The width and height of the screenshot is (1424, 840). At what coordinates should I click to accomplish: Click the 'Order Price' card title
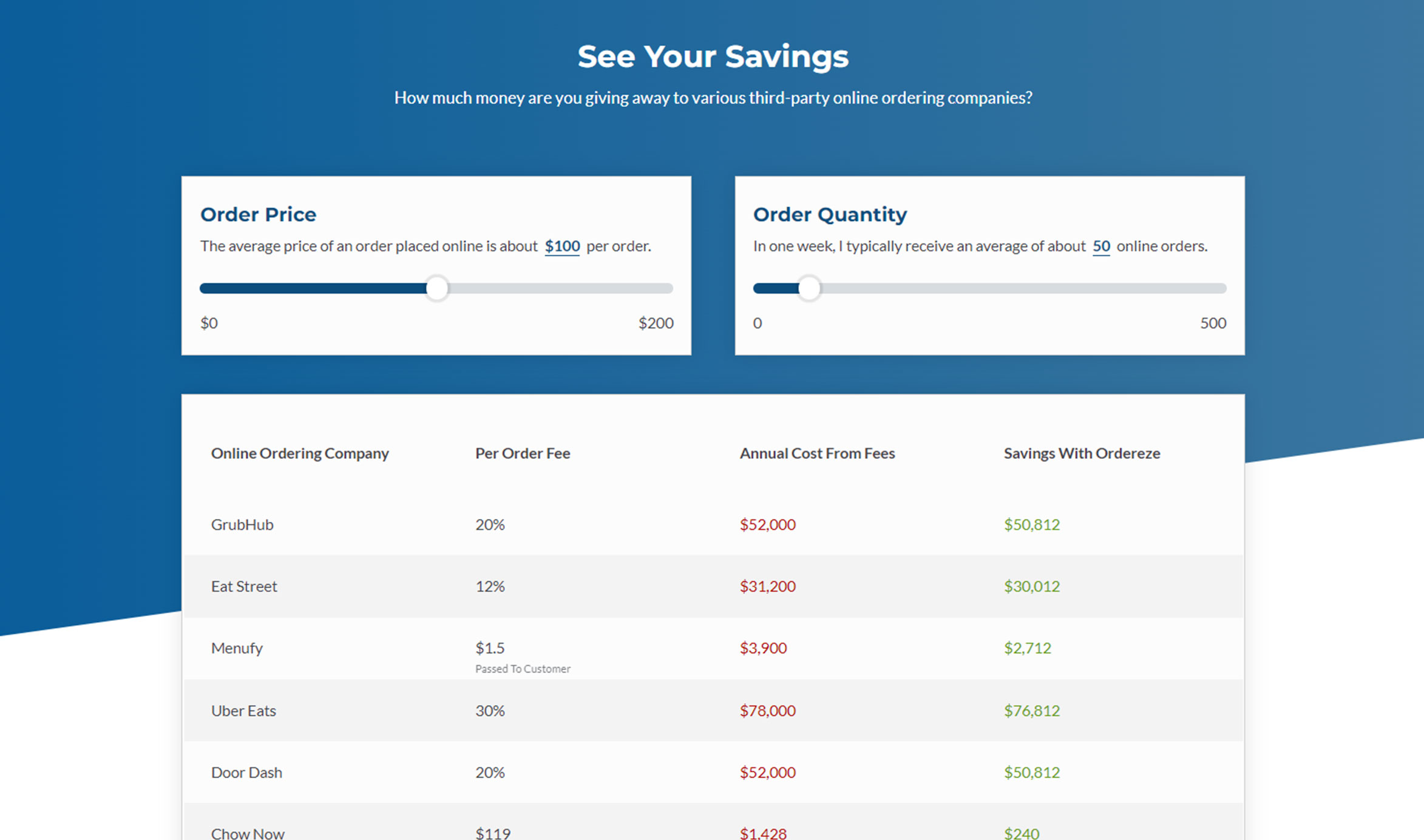click(x=258, y=214)
